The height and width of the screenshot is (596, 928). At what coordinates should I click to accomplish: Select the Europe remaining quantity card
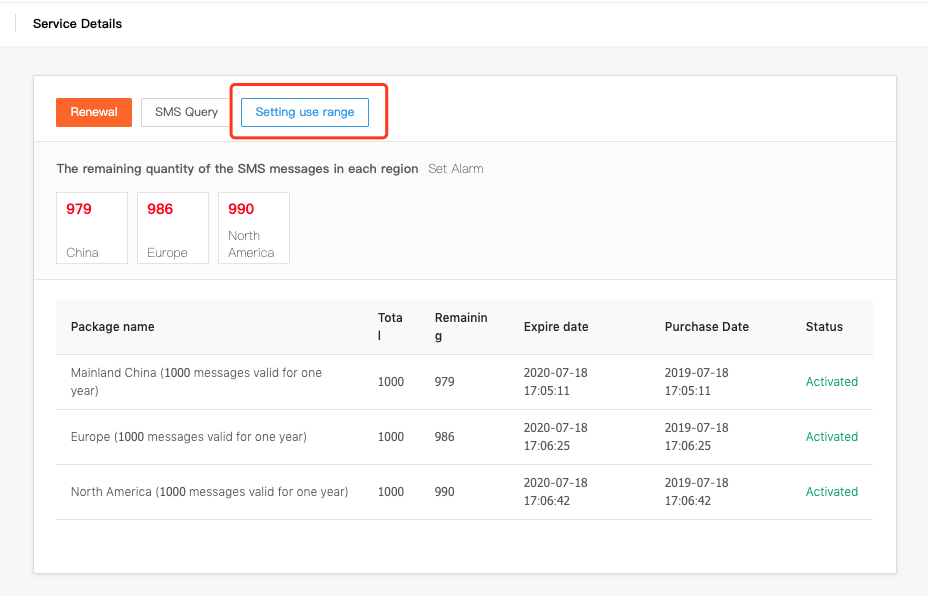[x=173, y=228]
